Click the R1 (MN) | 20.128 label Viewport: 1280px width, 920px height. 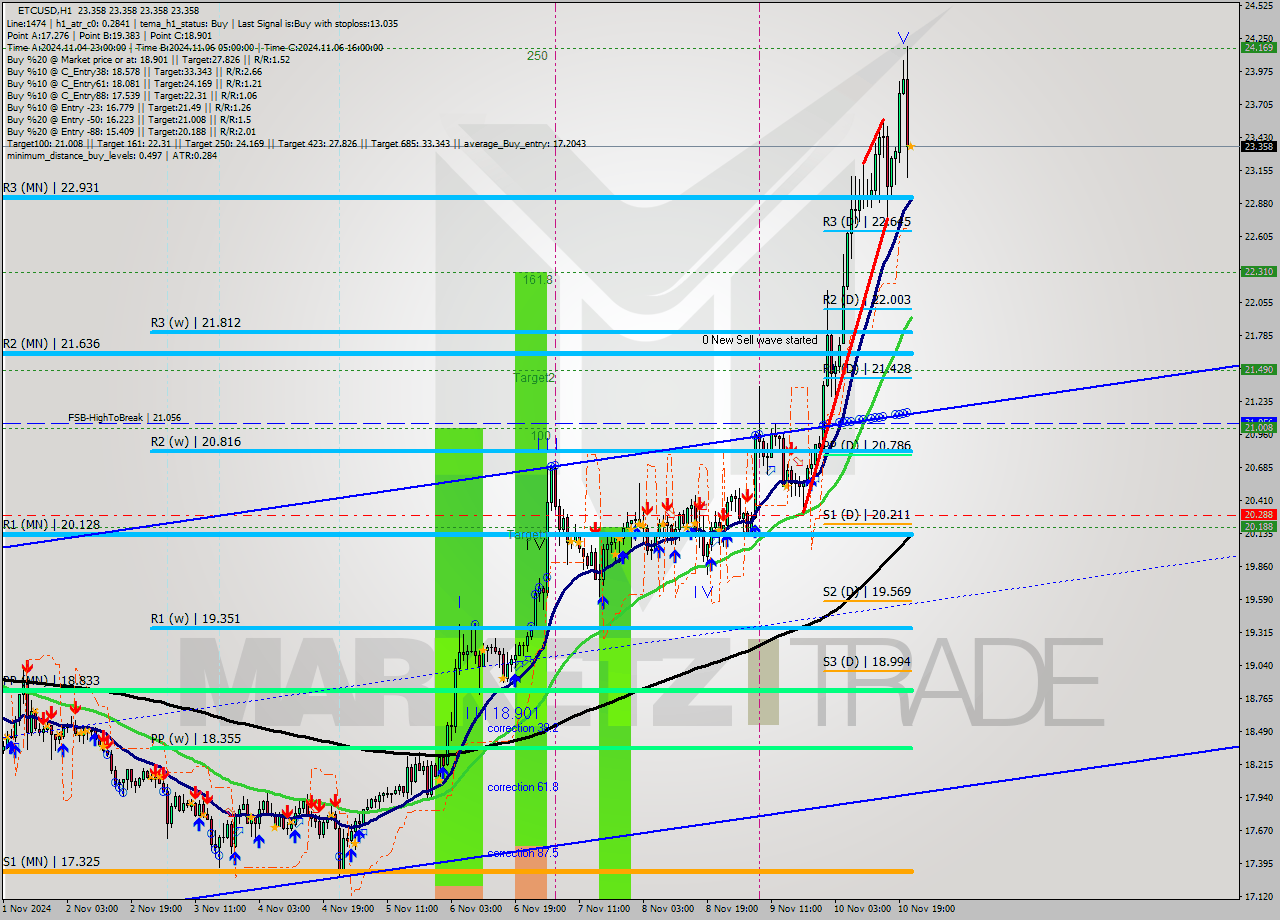pyautogui.click(x=52, y=524)
